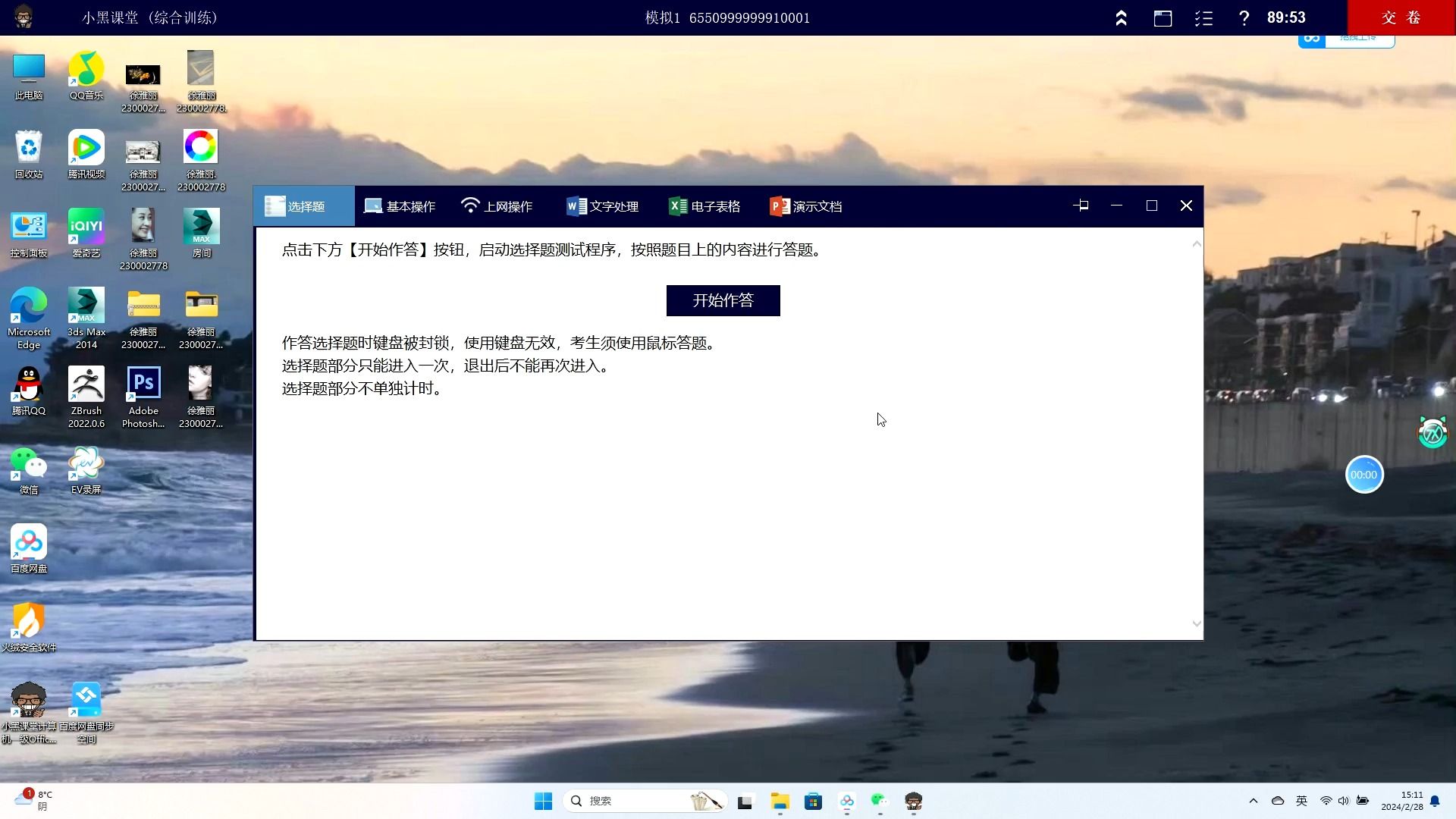Viewport: 1456px width, 819px height.
Task: Click the scroll down arrow in exam panel
Action: click(x=1197, y=623)
